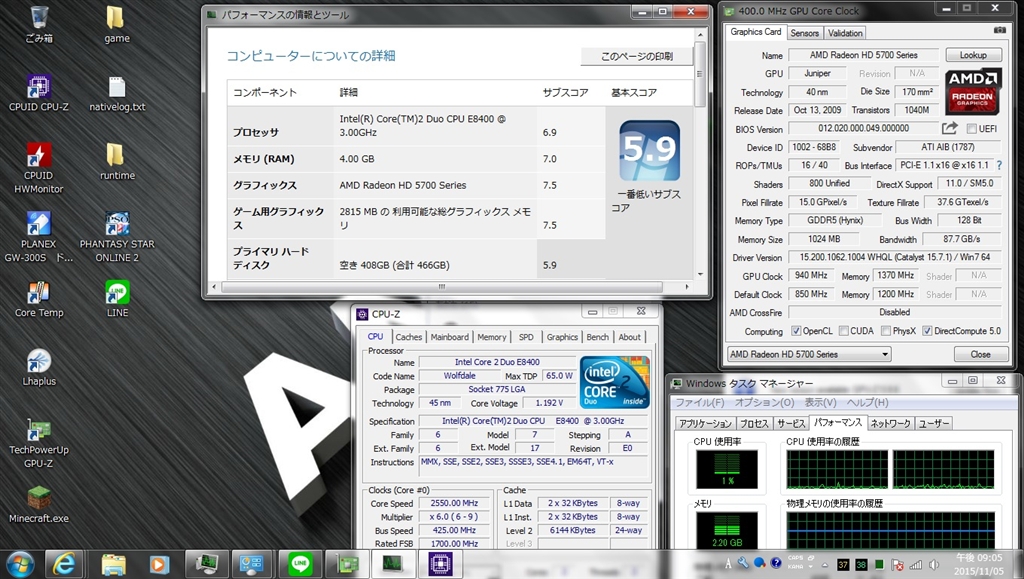Click the LINE icon in taskbar
Screen dimensions: 1024x579
300,563
